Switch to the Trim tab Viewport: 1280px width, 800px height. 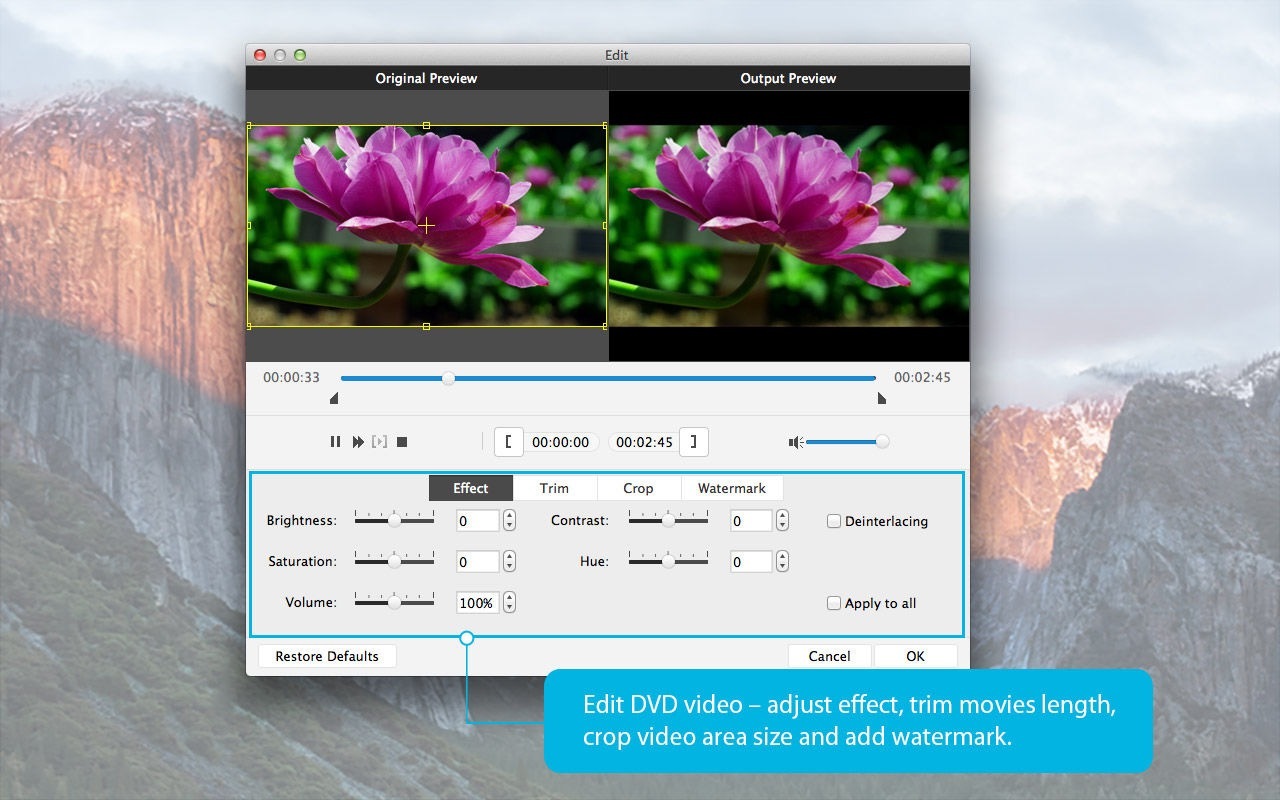(x=554, y=488)
